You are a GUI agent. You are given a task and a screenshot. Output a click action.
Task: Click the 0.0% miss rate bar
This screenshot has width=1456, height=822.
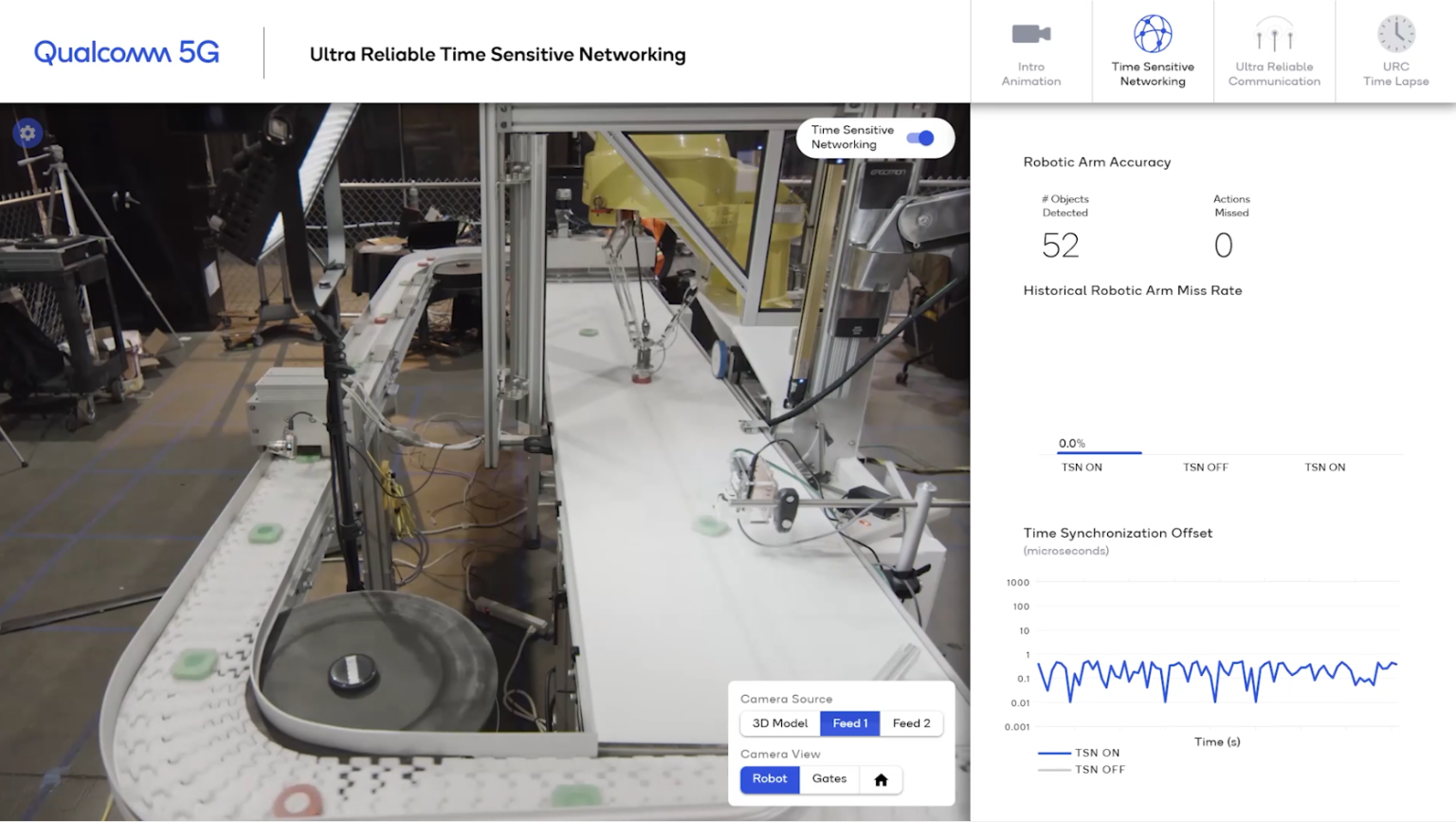[1099, 452]
